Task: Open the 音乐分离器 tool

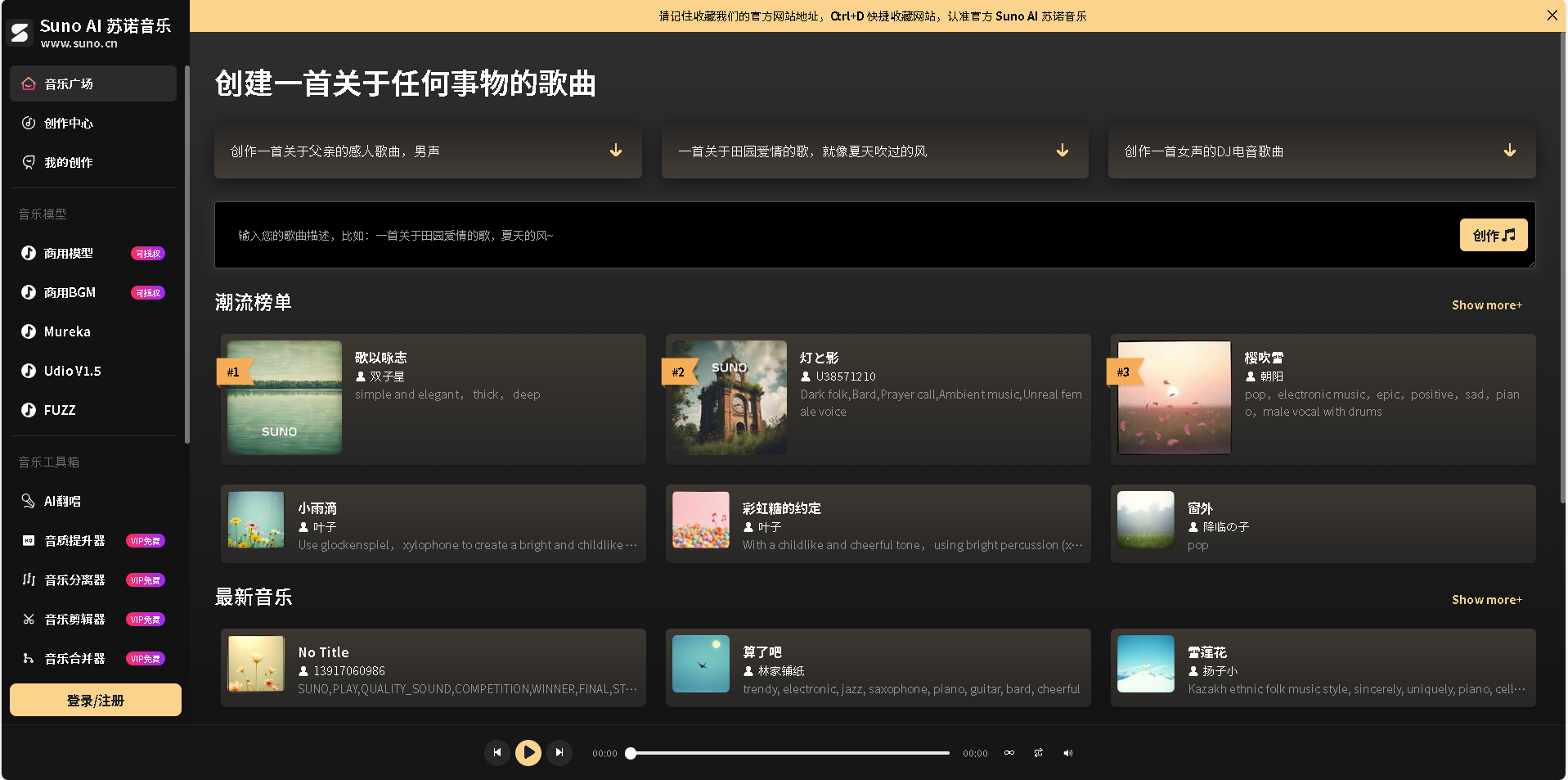Action: point(74,579)
